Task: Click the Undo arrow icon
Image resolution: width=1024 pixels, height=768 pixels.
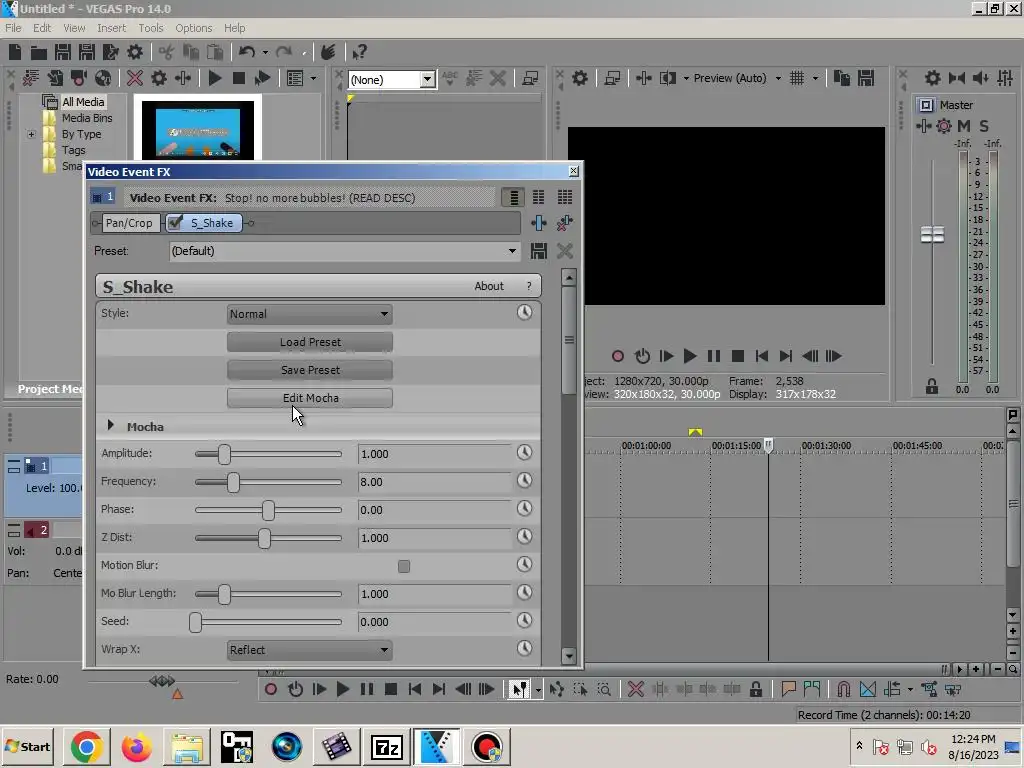Action: [246, 52]
